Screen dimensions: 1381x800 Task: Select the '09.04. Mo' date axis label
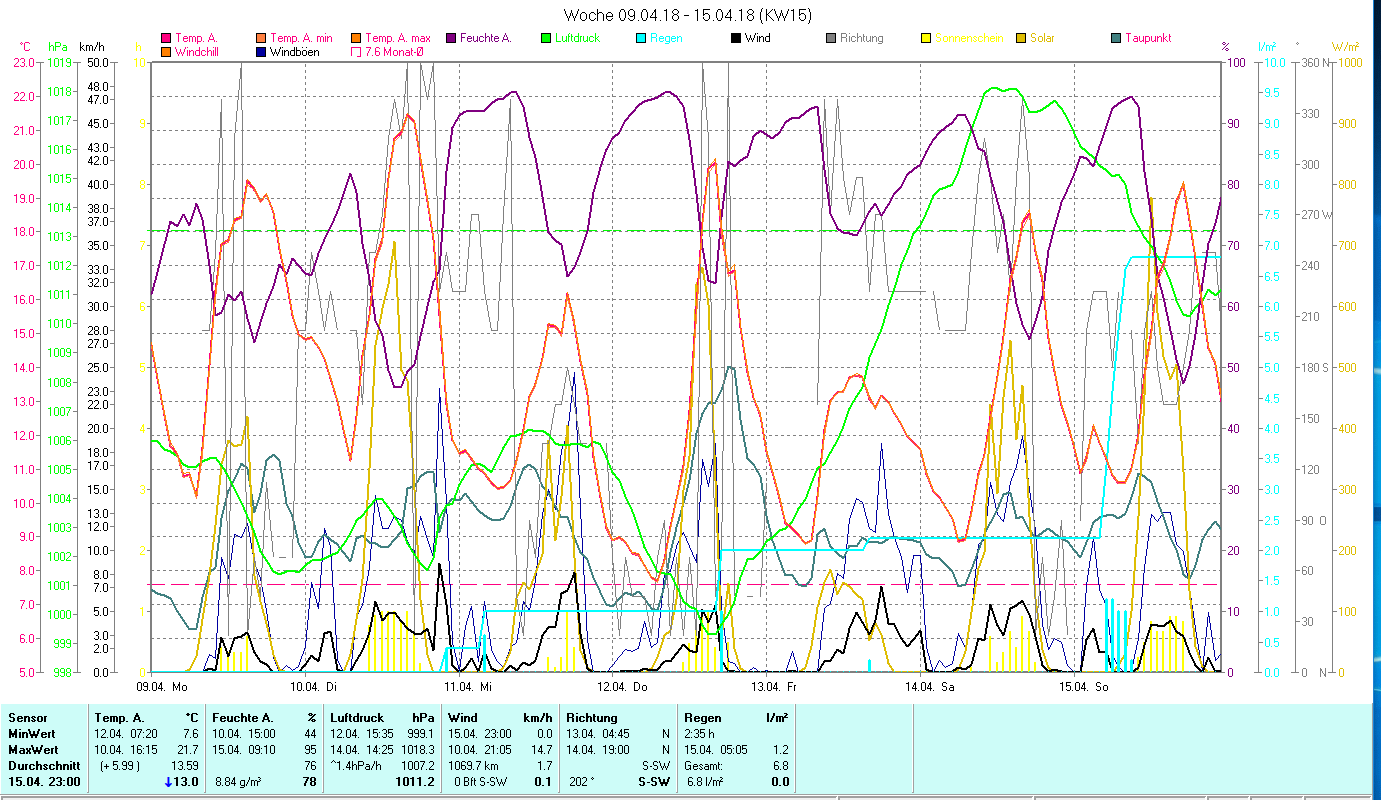(162, 687)
